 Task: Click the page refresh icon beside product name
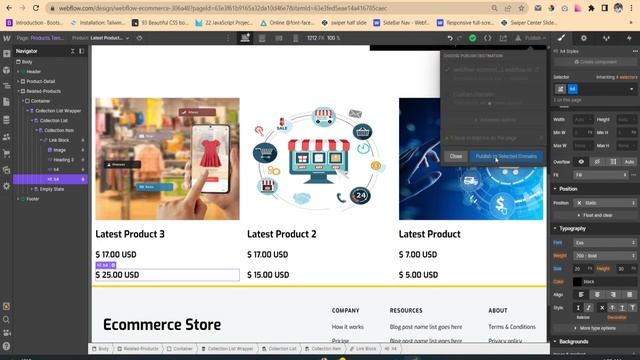click(140, 38)
